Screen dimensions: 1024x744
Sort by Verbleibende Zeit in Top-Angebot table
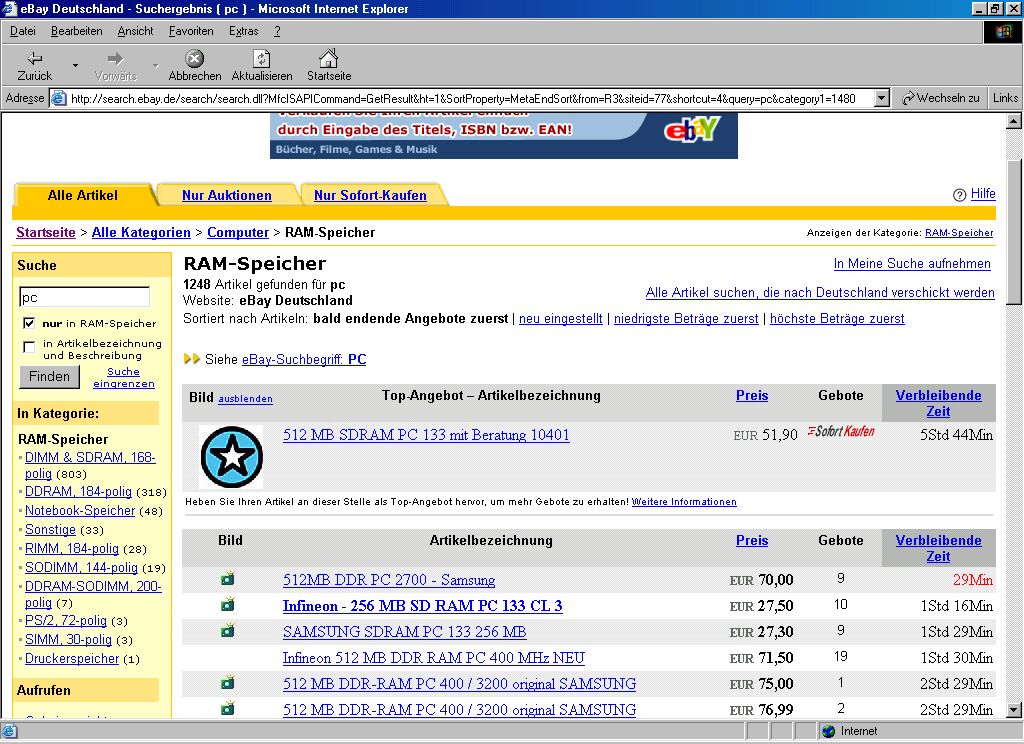[938, 403]
